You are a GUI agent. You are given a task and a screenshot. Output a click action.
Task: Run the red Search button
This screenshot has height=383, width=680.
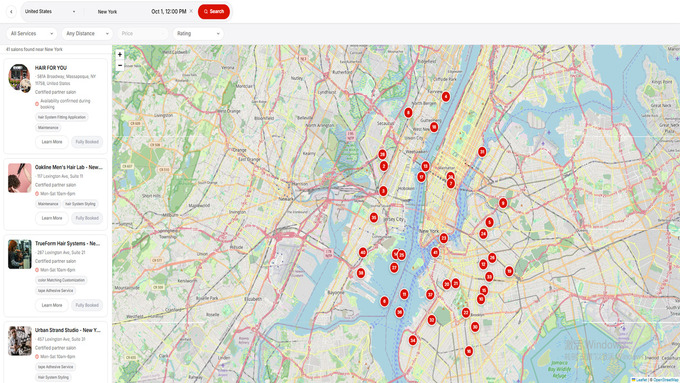[x=214, y=12]
